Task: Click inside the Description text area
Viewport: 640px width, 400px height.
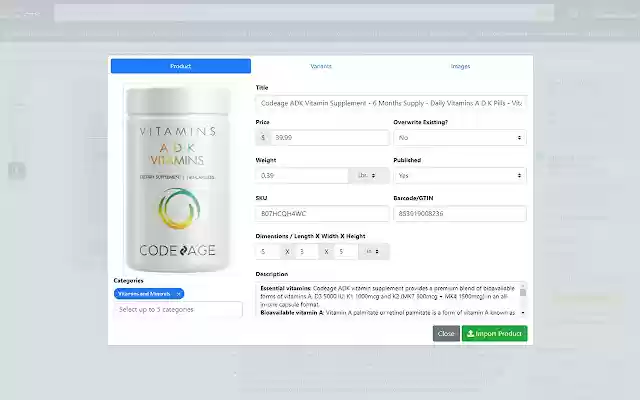Action: pyautogui.click(x=387, y=300)
